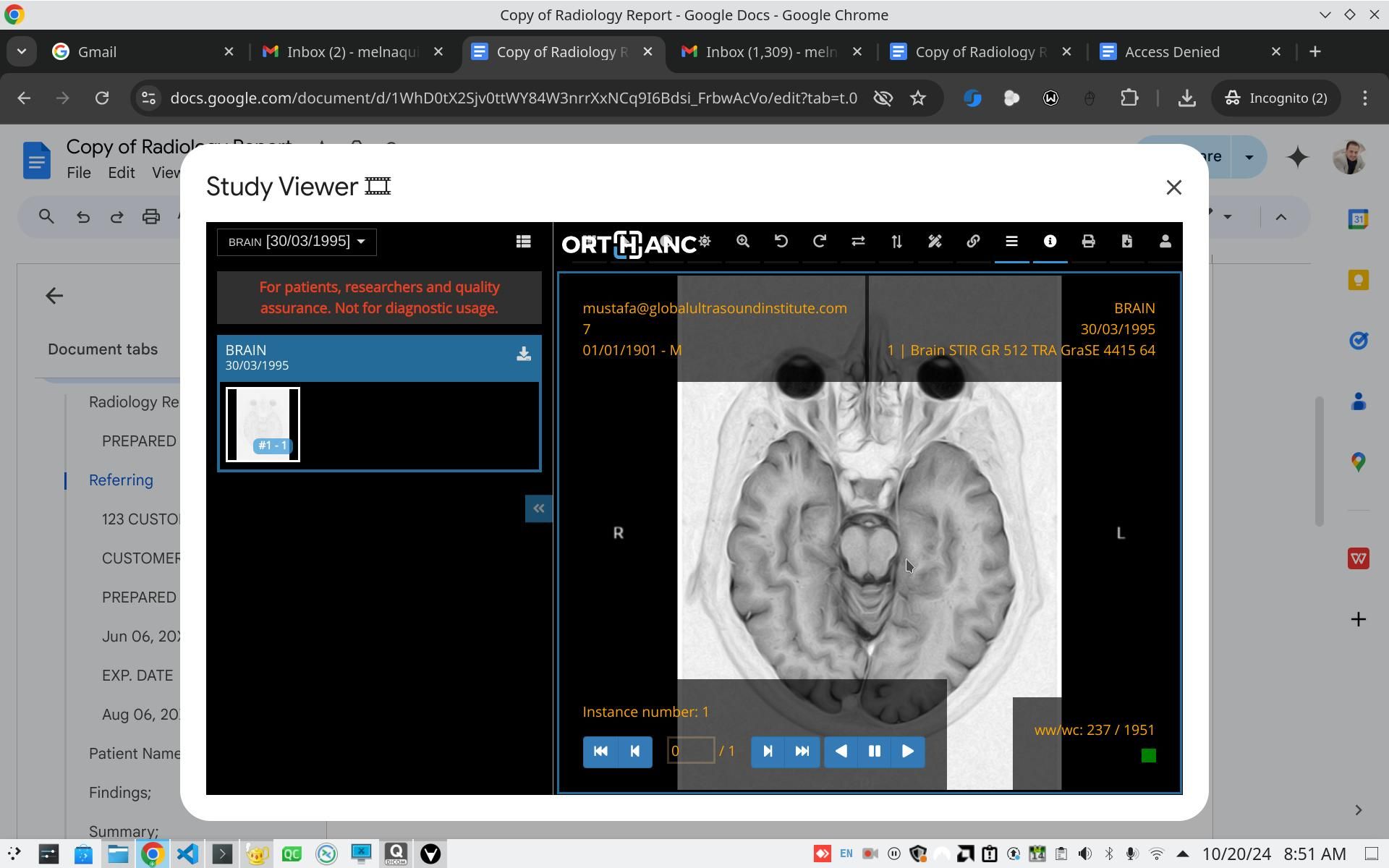Go to previous frame button
The height and width of the screenshot is (868, 1389).
pos(635,752)
